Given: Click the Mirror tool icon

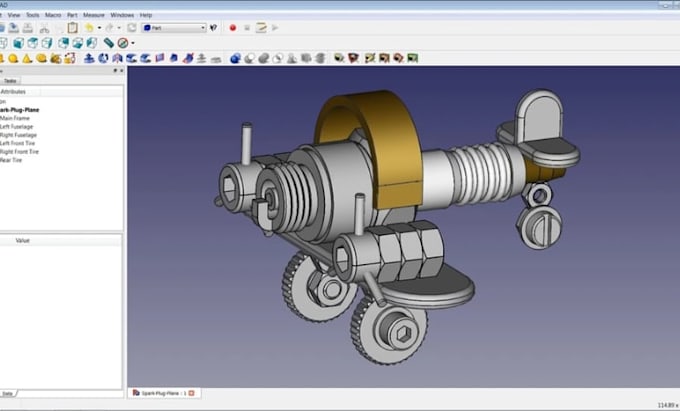Looking at the screenshot, I should [x=117, y=58].
